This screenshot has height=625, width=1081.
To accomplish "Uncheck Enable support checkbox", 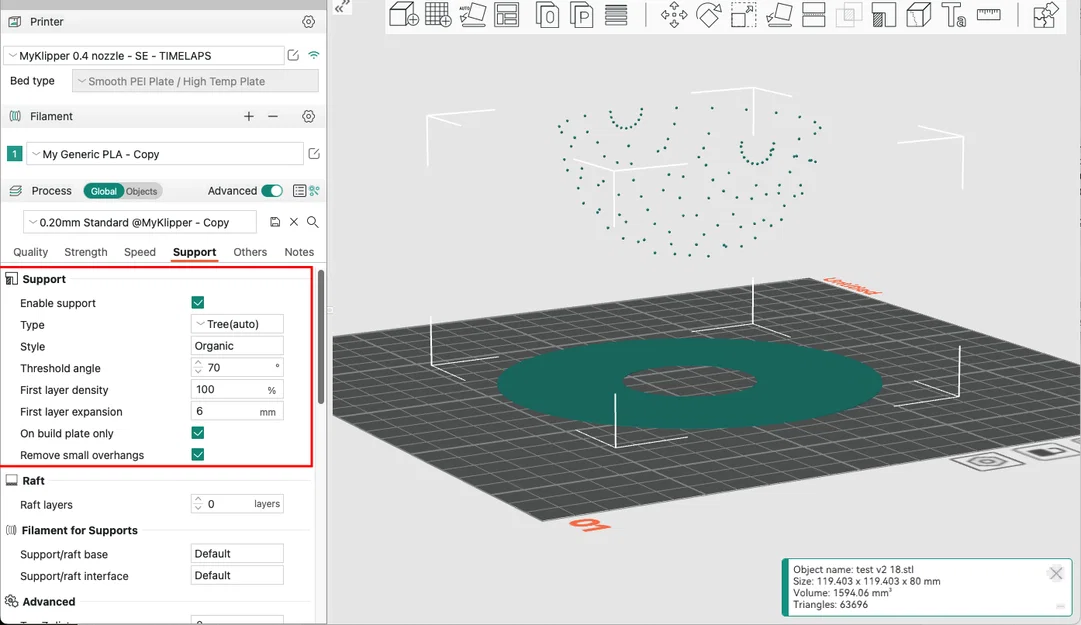I will (198, 303).
